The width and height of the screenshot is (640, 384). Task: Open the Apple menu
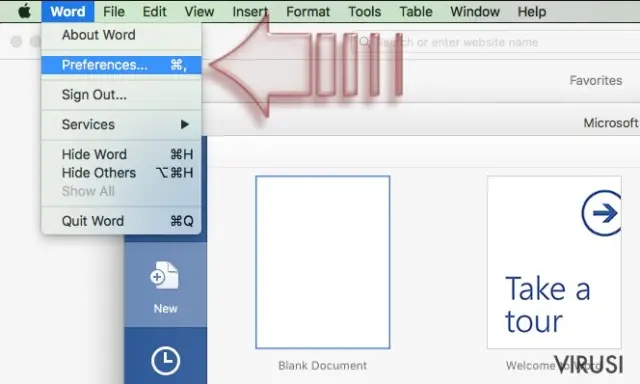(24, 11)
